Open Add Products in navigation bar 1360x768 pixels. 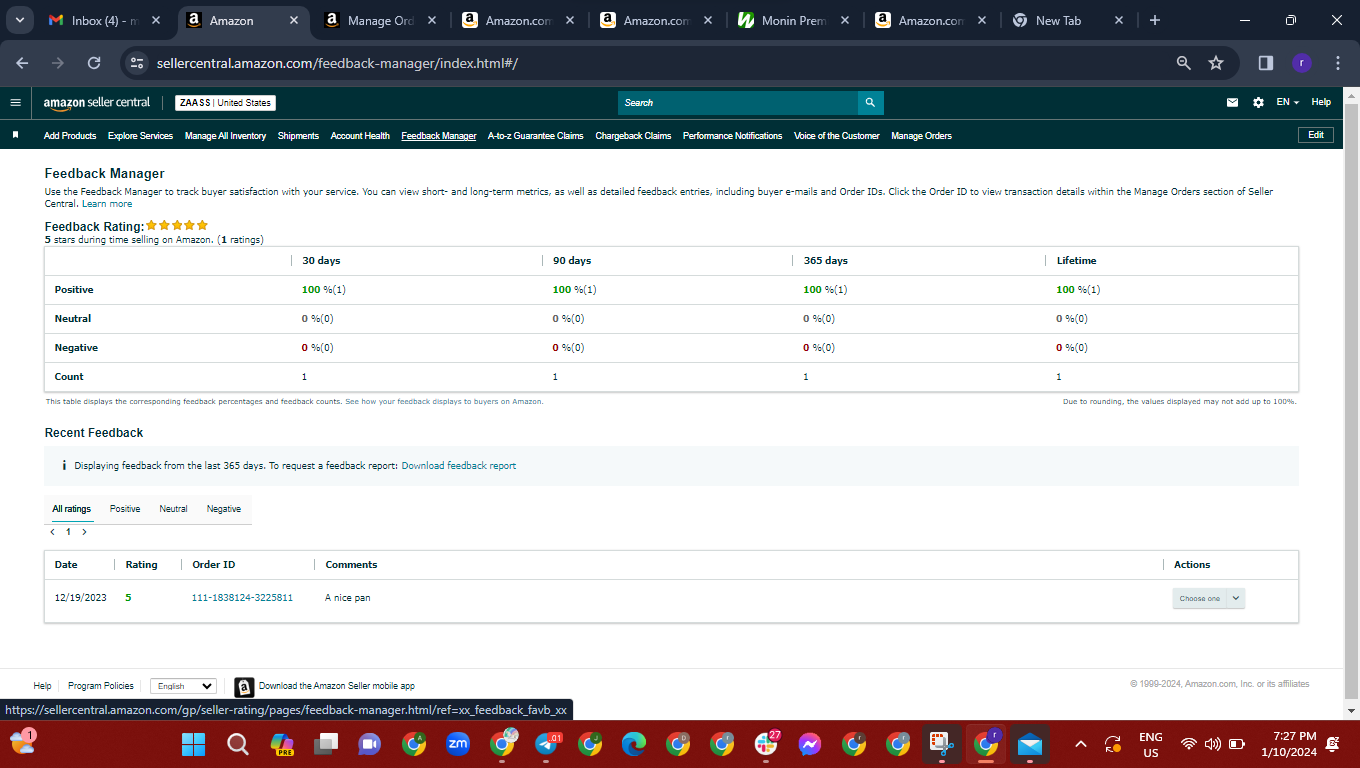tap(70, 136)
